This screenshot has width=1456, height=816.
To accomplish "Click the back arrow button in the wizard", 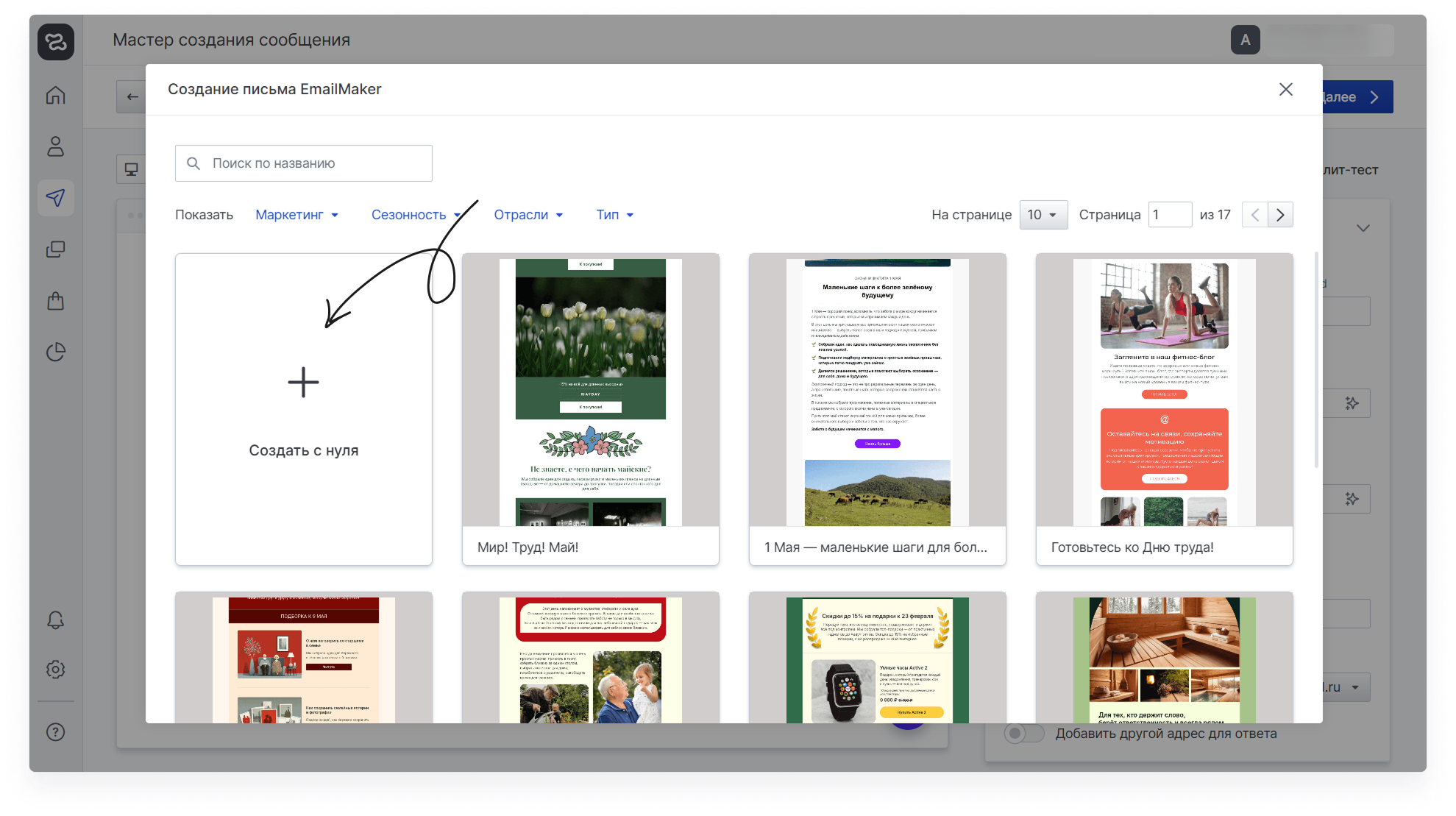I will [132, 96].
